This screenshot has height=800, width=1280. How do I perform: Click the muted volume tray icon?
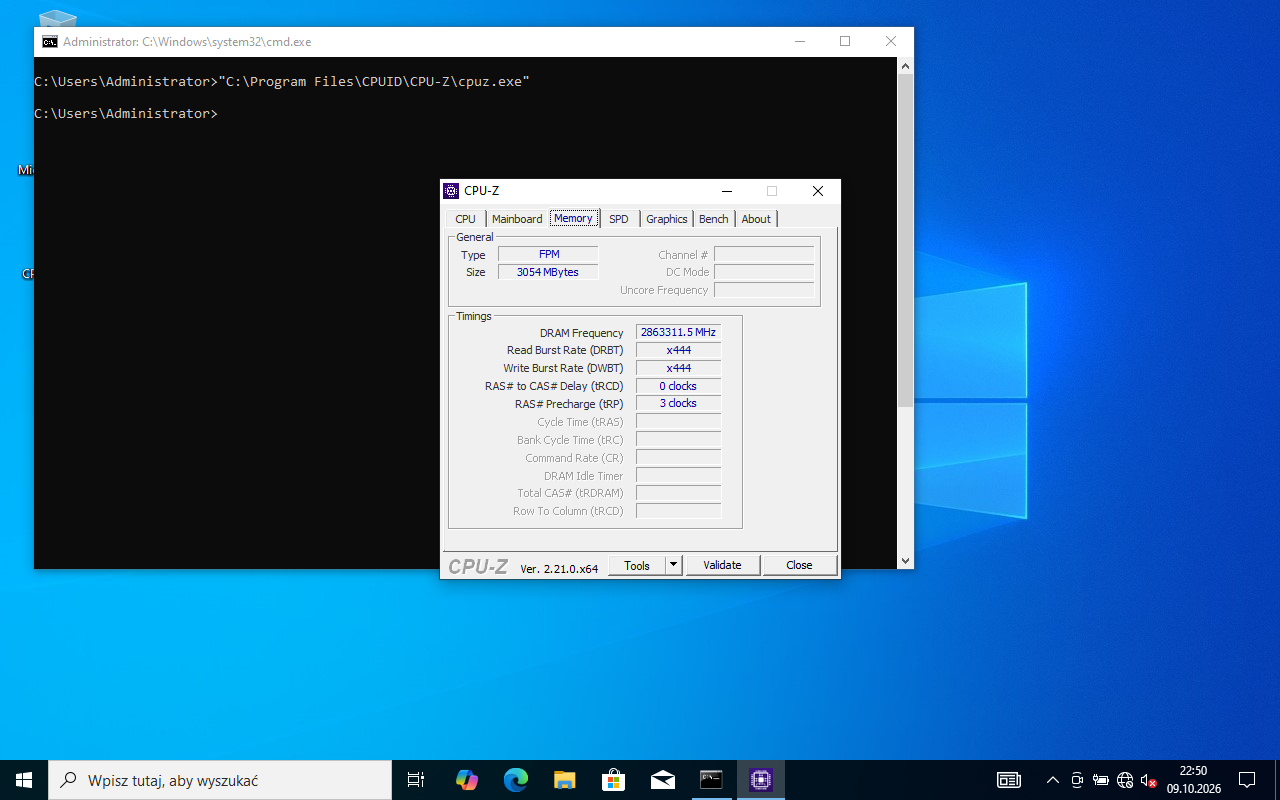click(1148, 780)
